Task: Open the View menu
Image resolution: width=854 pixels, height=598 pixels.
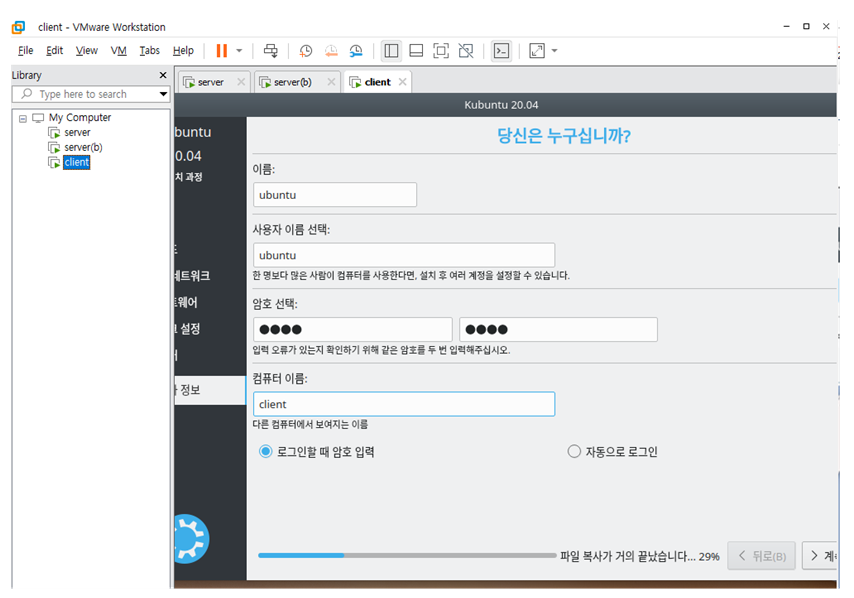Action: click(x=87, y=51)
